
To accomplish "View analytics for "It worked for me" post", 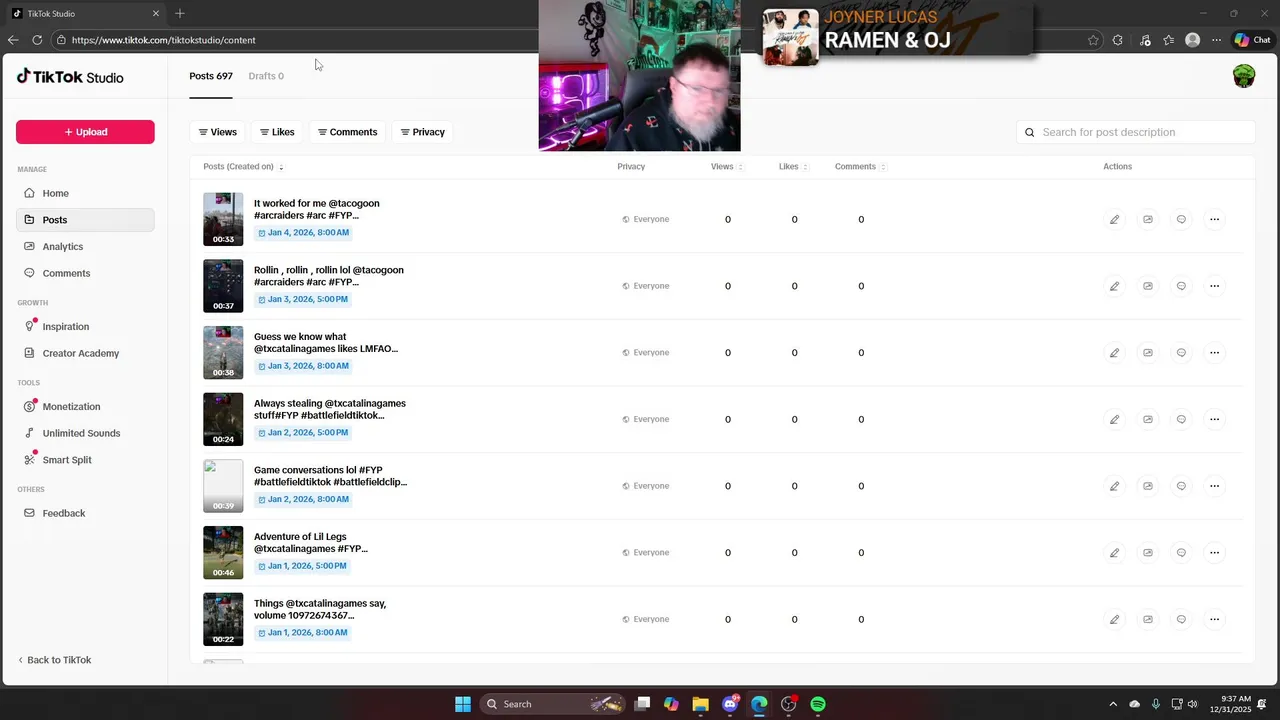I will pyautogui.click(x=1148, y=219).
